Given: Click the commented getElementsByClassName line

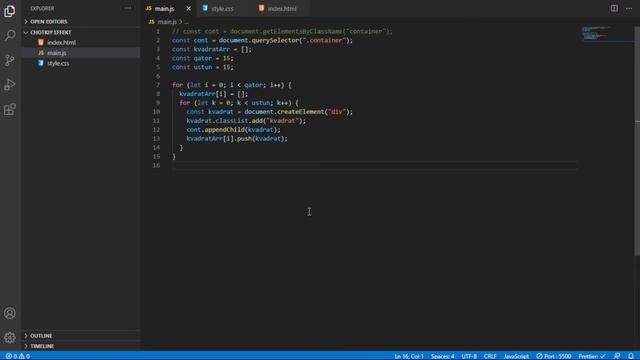Looking at the screenshot, I should coord(282,31).
